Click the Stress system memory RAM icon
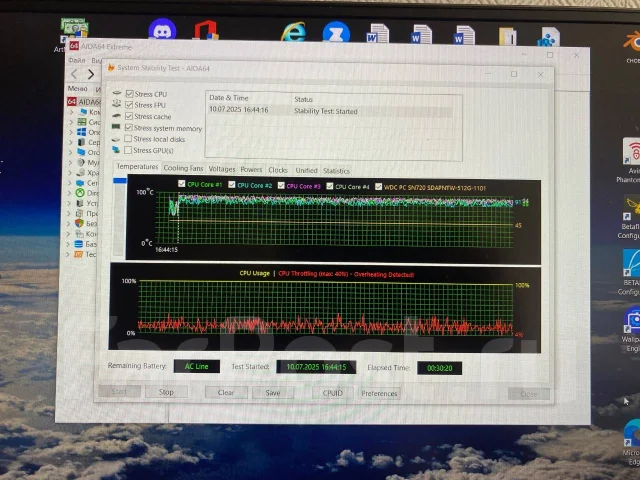This screenshot has width=640, height=480. click(116, 127)
